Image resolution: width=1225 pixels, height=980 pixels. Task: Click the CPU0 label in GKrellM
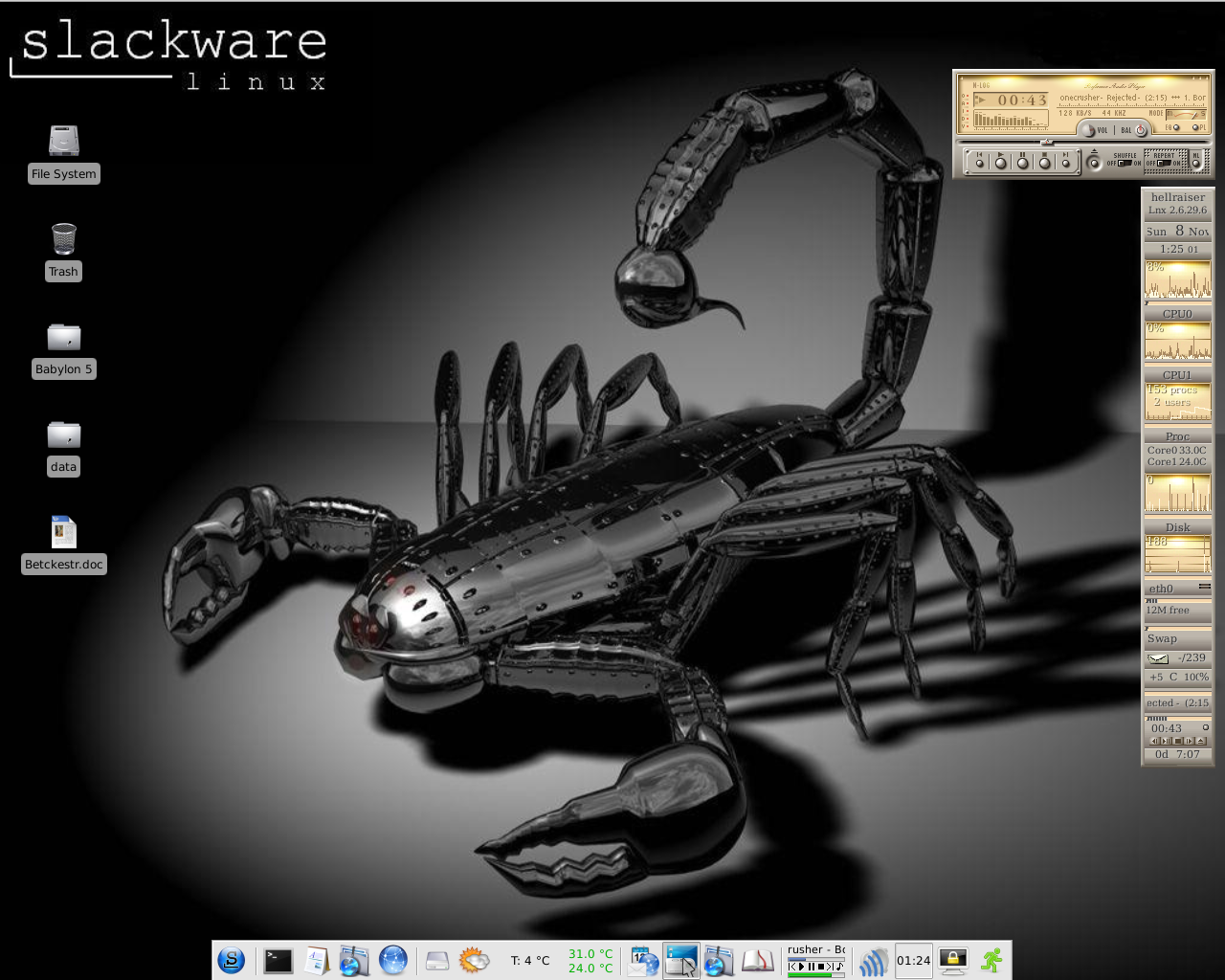point(1177,314)
